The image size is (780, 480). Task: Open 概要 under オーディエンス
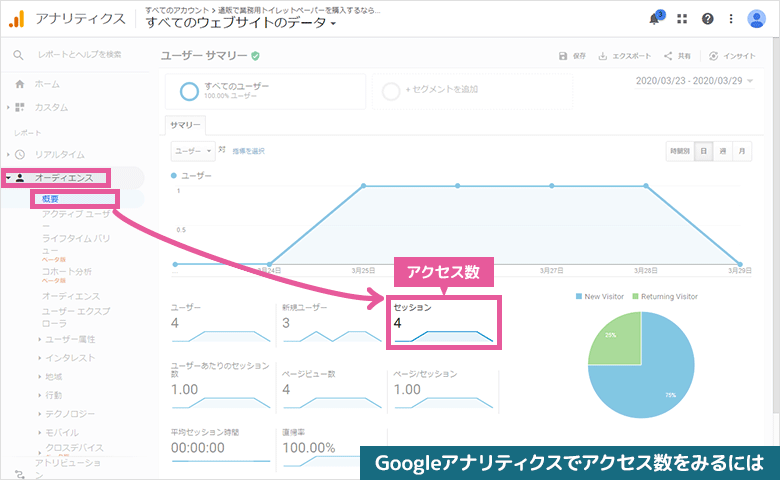point(50,199)
